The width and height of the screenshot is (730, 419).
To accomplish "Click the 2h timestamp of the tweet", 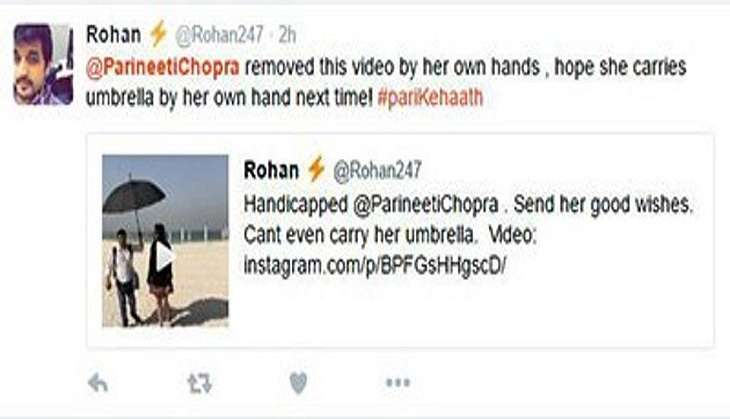I will (287, 35).
